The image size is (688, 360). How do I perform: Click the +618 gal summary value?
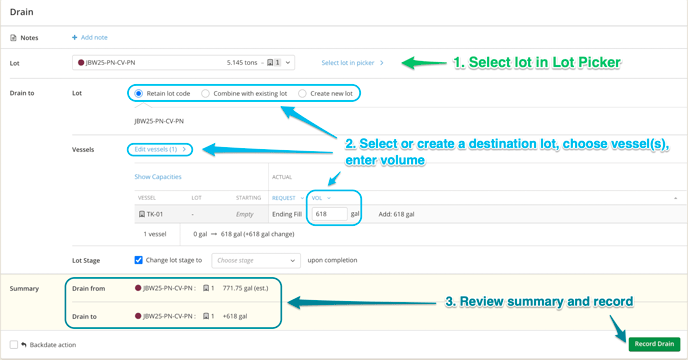pos(235,316)
